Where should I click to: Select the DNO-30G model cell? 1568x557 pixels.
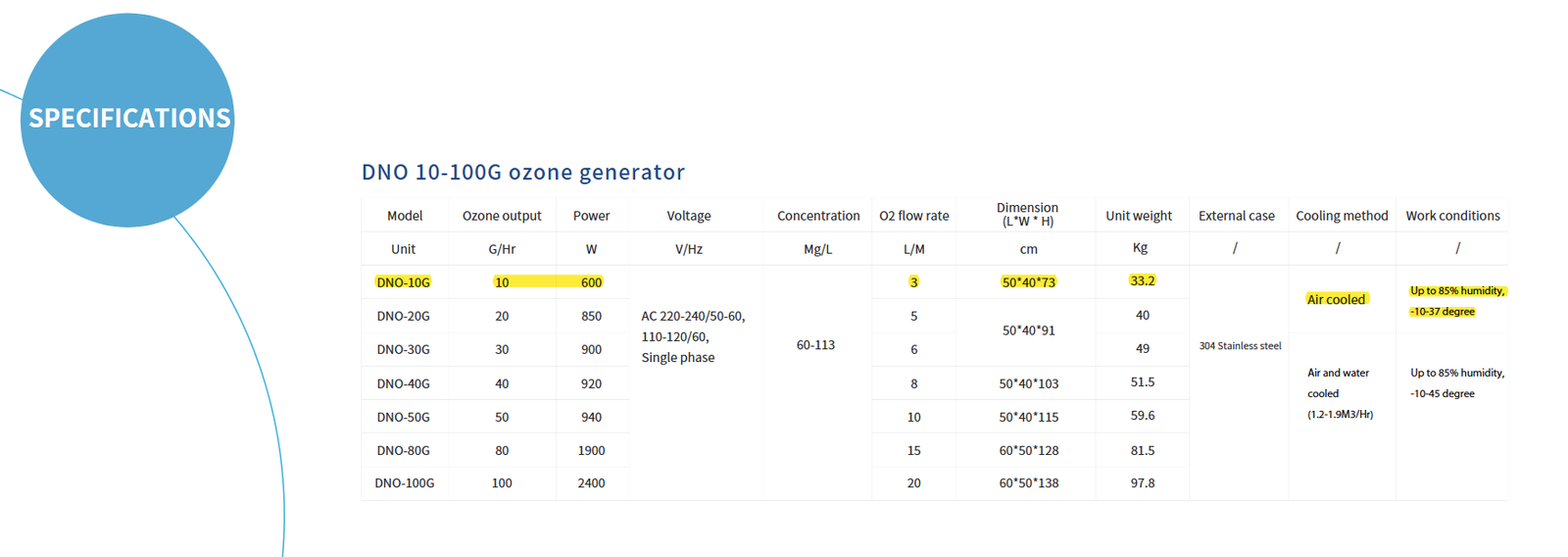[x=403, y=349]
